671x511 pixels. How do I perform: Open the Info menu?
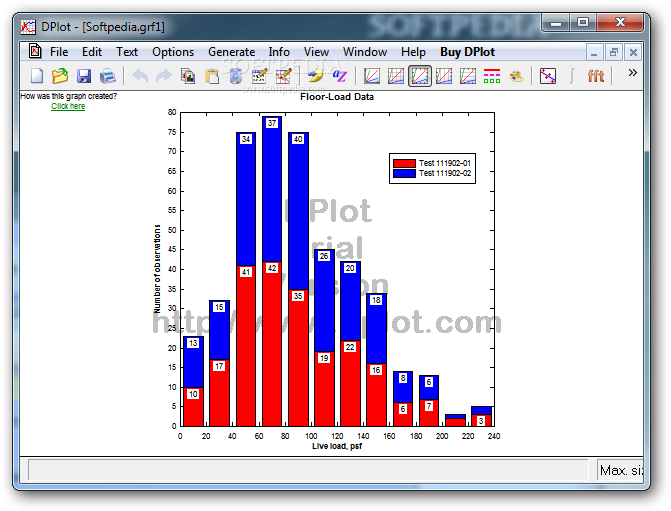[279, 52]
